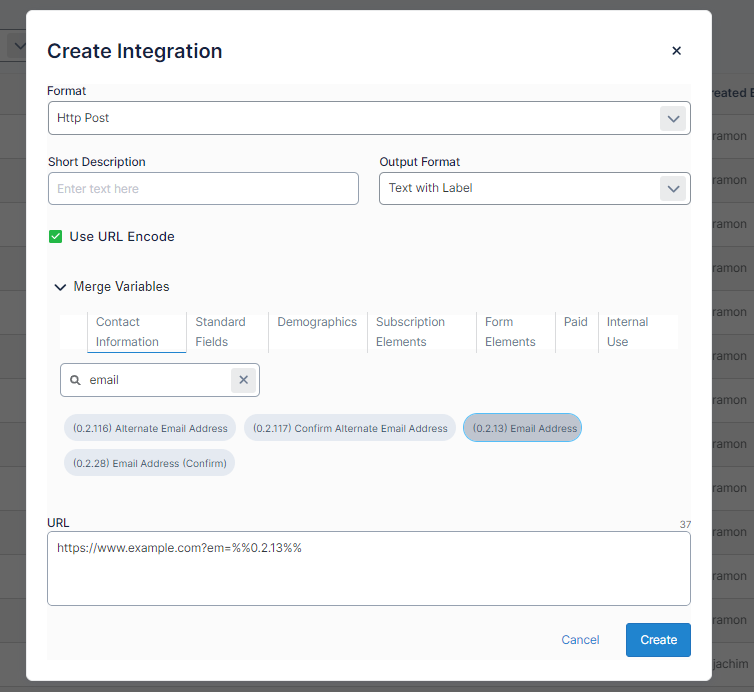The image size is (754, 692).
Task: Insert Confirm Alternate Email Address variable
Action: coord(350,428)
